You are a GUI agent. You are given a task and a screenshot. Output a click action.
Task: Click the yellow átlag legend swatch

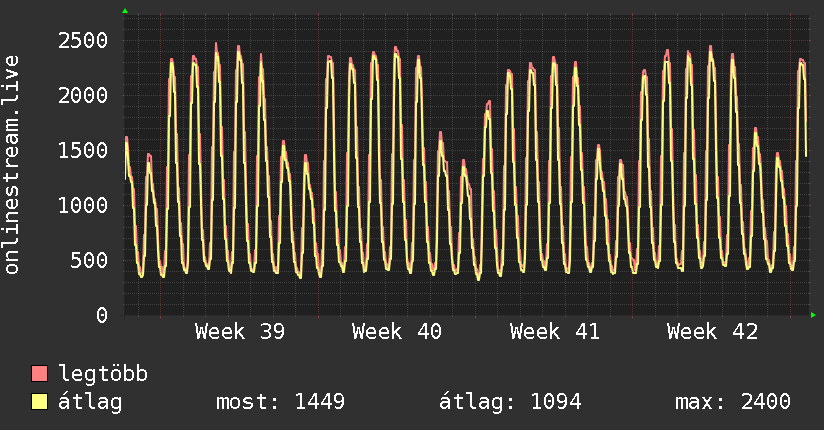click(x=39, y=402)
